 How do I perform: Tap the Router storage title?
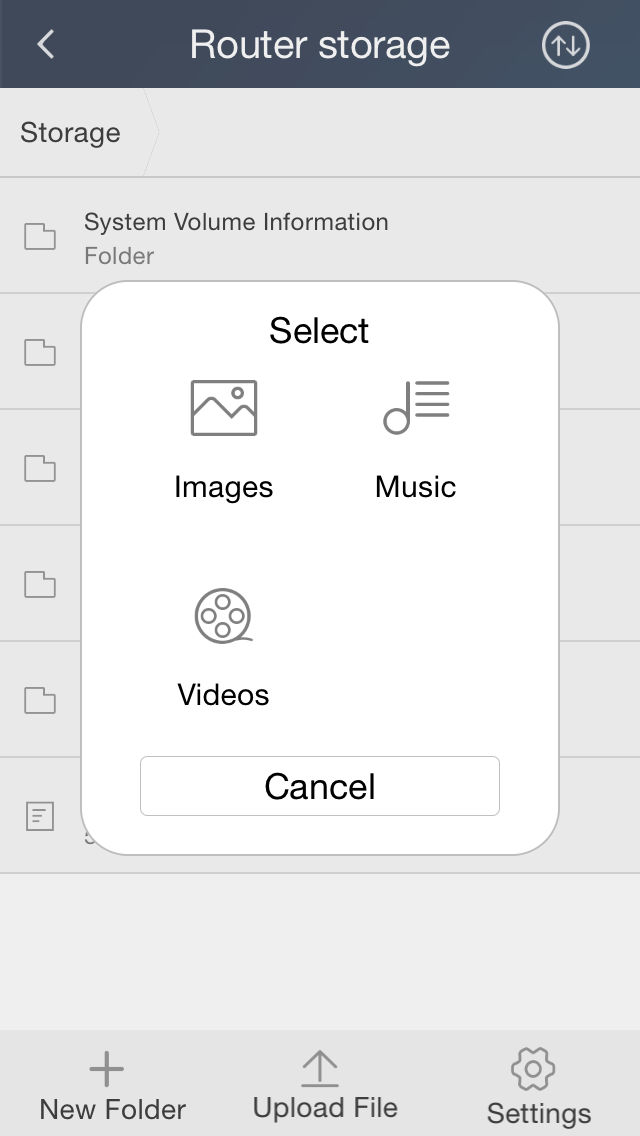click(x=320, y=45)
